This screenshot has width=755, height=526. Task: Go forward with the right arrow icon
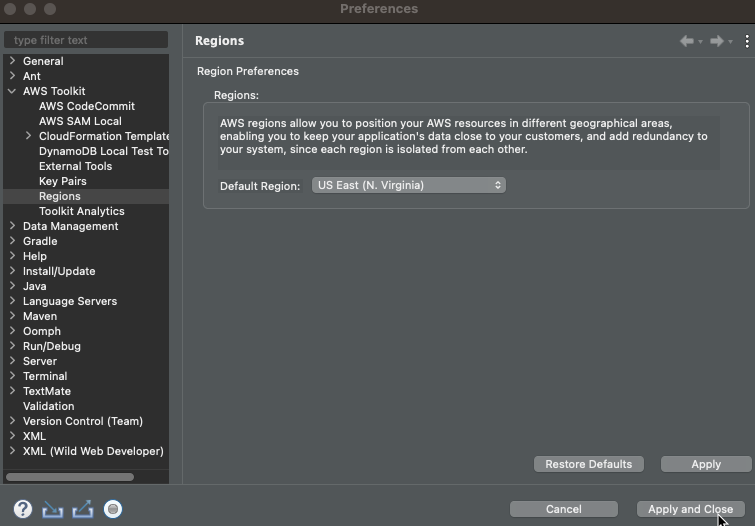pos(717,41)
